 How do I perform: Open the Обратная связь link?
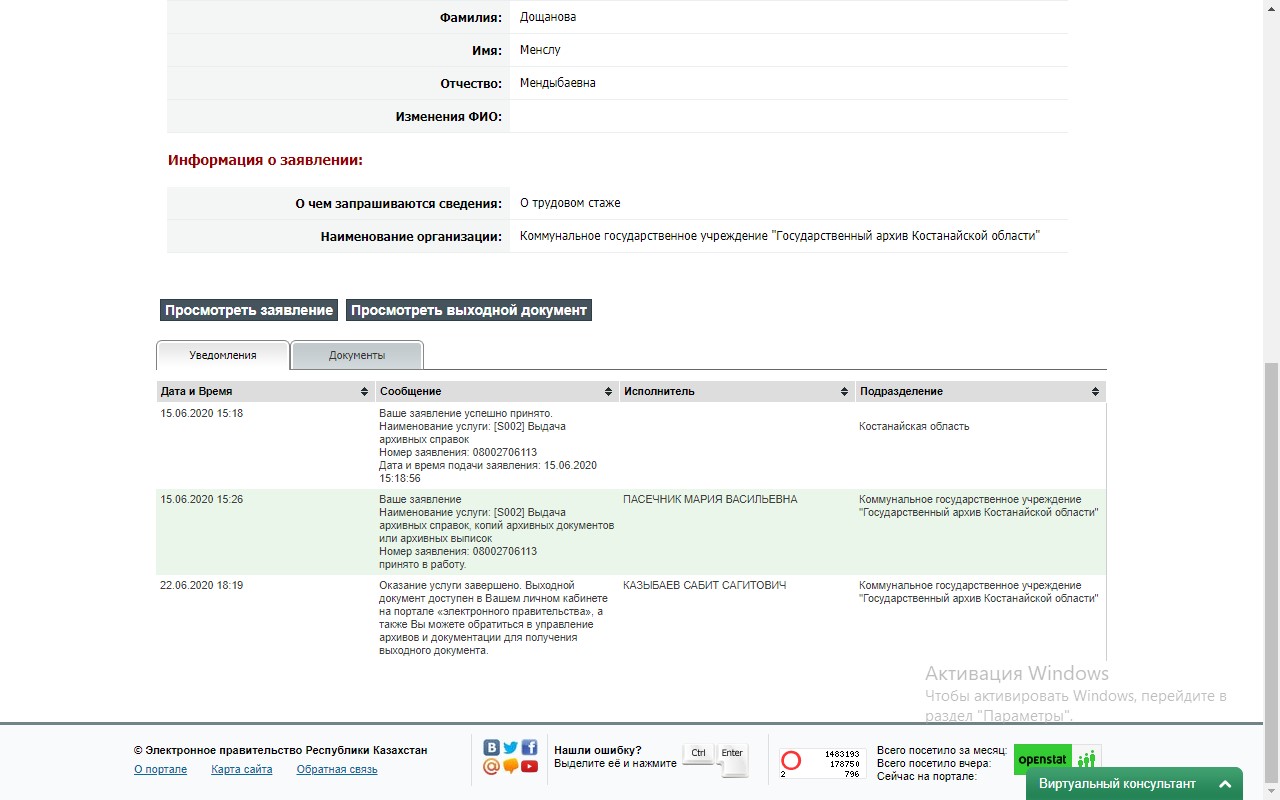tap(337, 769)
